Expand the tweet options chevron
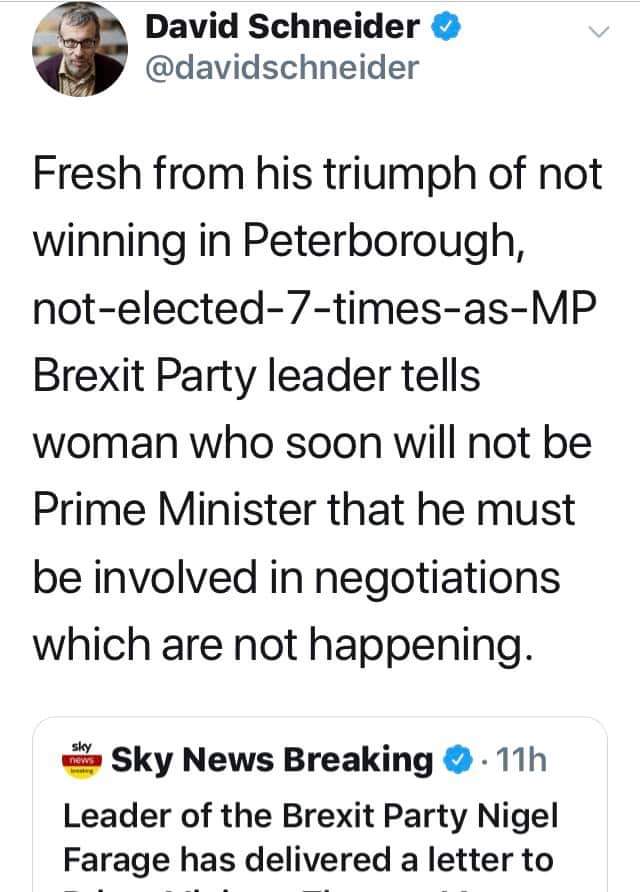This screenshot has height=892, width=640. click(x=597, y=32)
